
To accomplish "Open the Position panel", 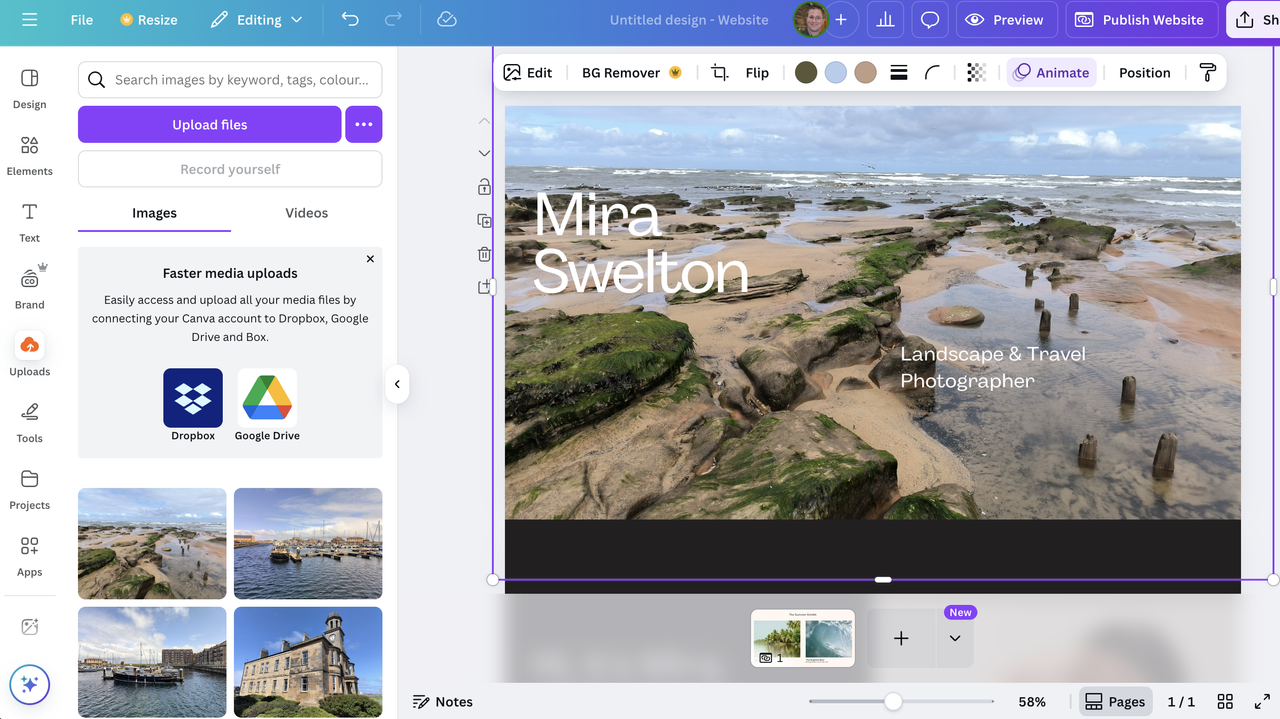I will (1145, 73).
